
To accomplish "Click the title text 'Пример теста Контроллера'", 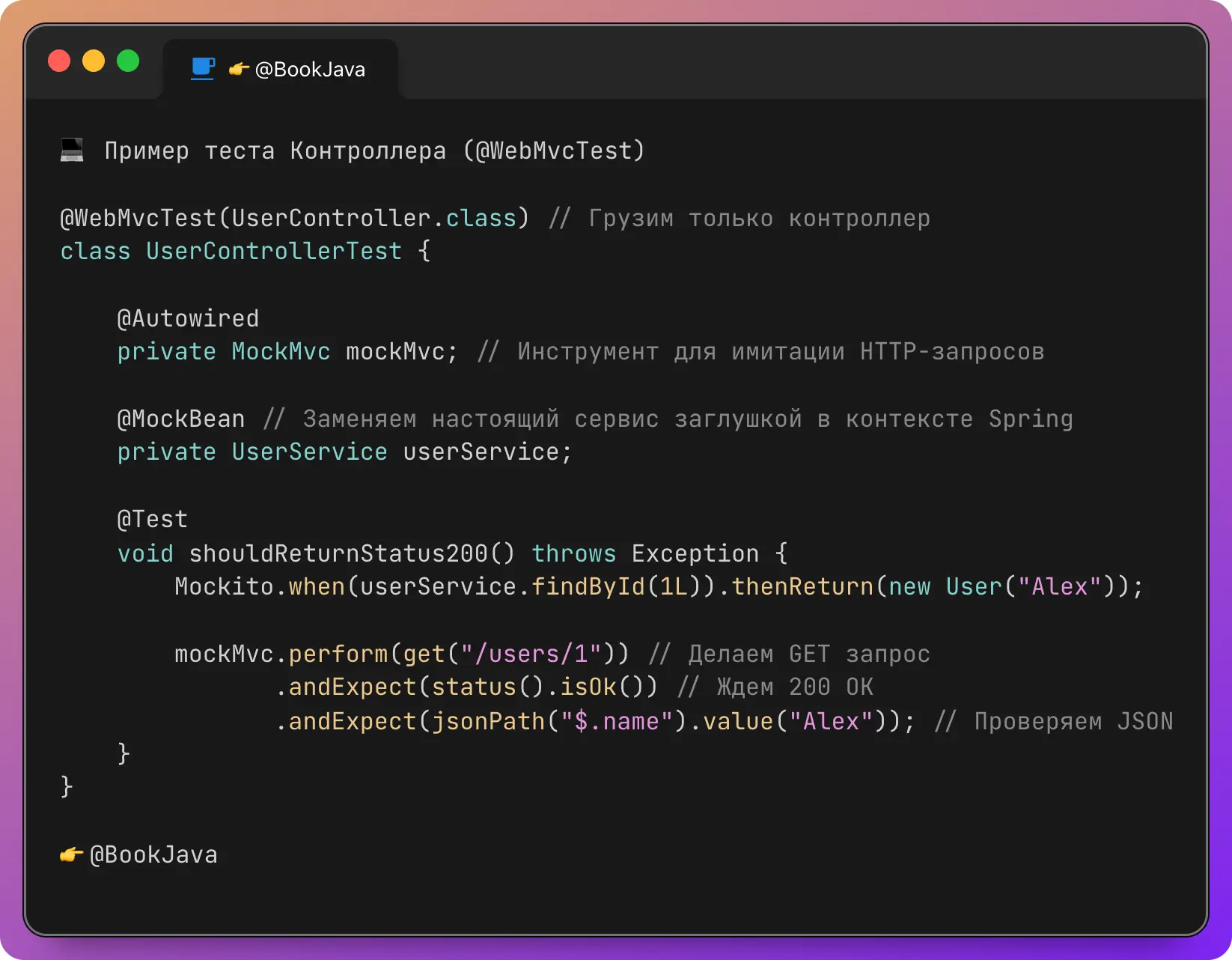I will pos(275,151).
